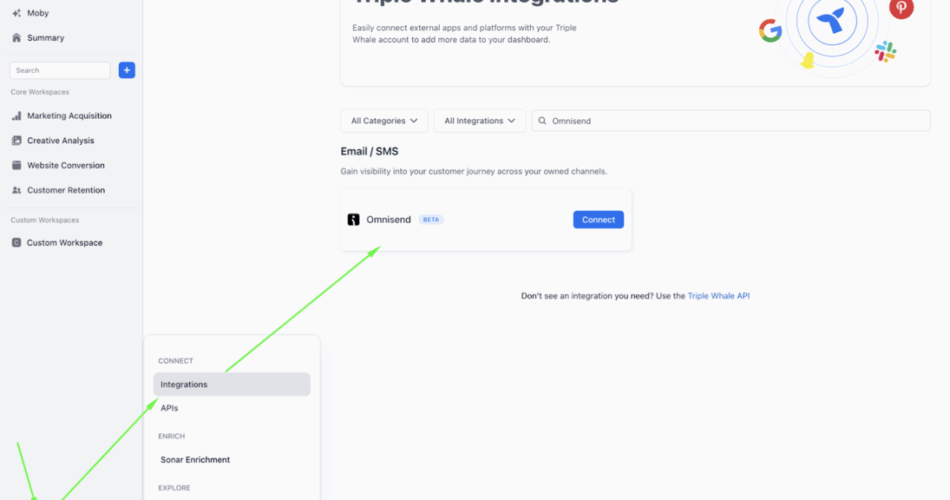Click the Moby sparkle icon

16,13
